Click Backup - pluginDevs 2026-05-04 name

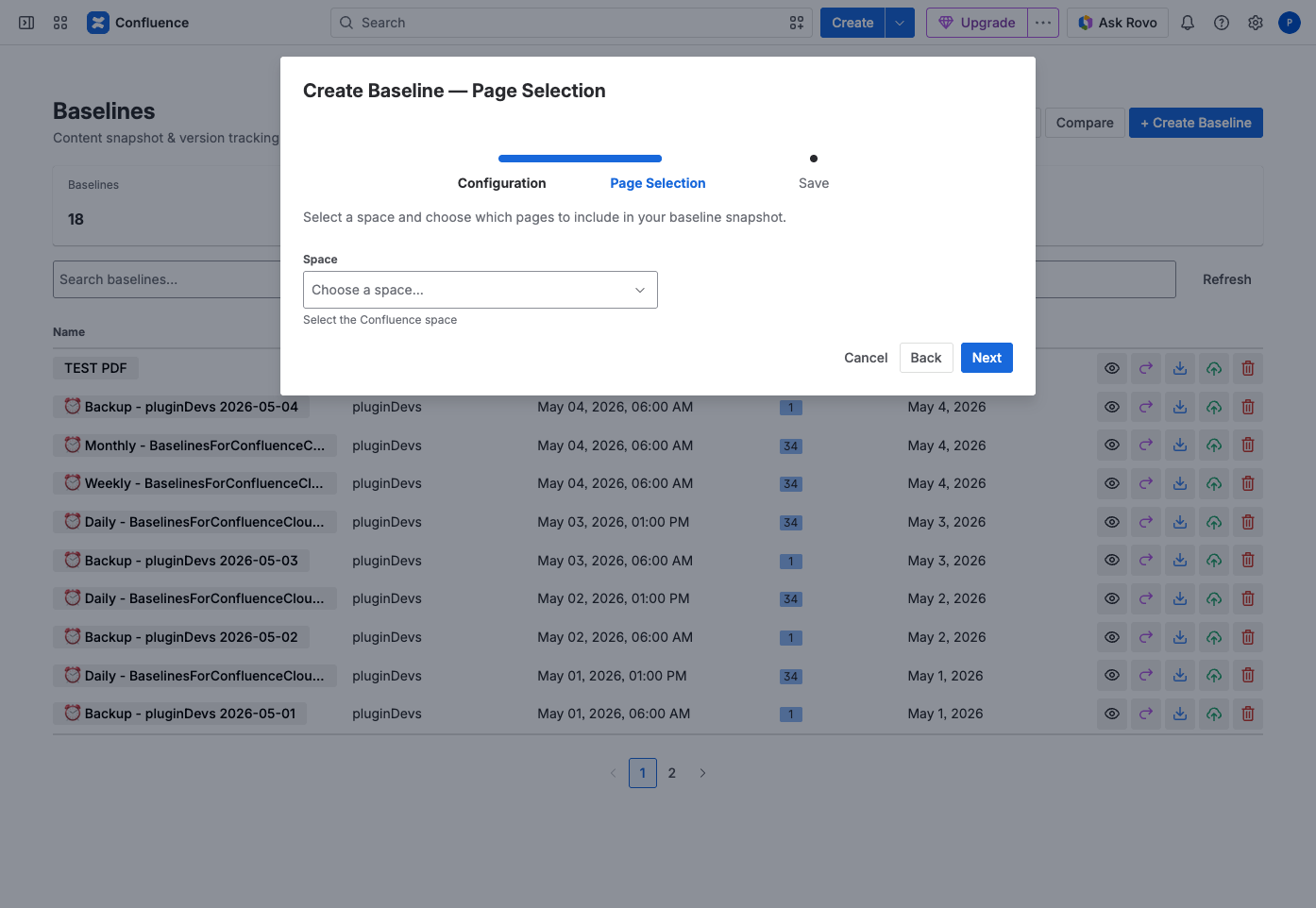click(181, 407)
